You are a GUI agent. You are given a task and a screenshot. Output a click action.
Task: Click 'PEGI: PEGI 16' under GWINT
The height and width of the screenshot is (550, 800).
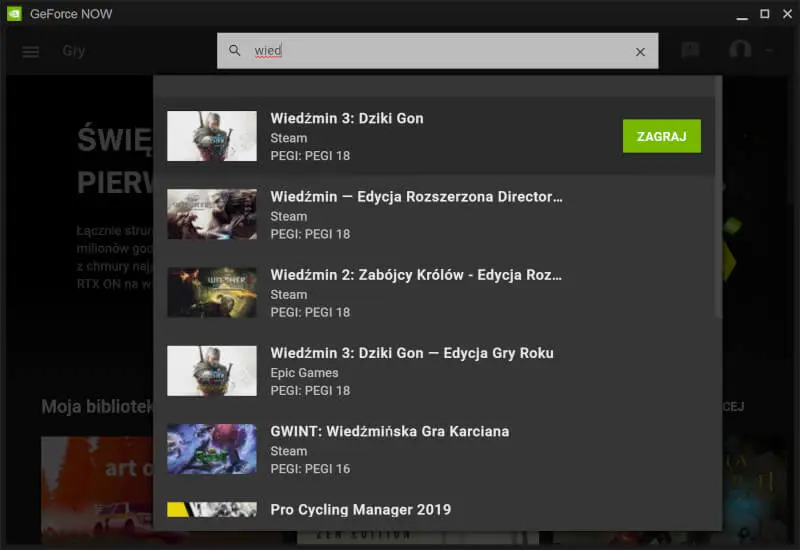(x=310, y=469)
